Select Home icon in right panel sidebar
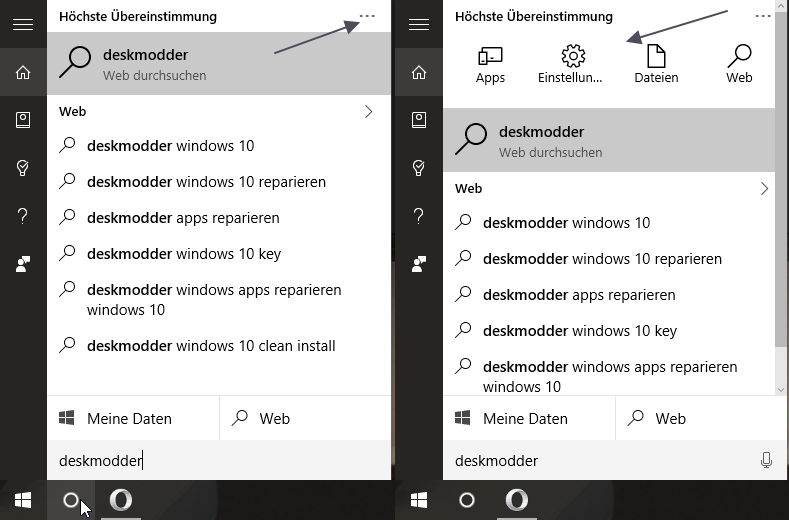Screen dimensions: 789x520 click(419, 72)
